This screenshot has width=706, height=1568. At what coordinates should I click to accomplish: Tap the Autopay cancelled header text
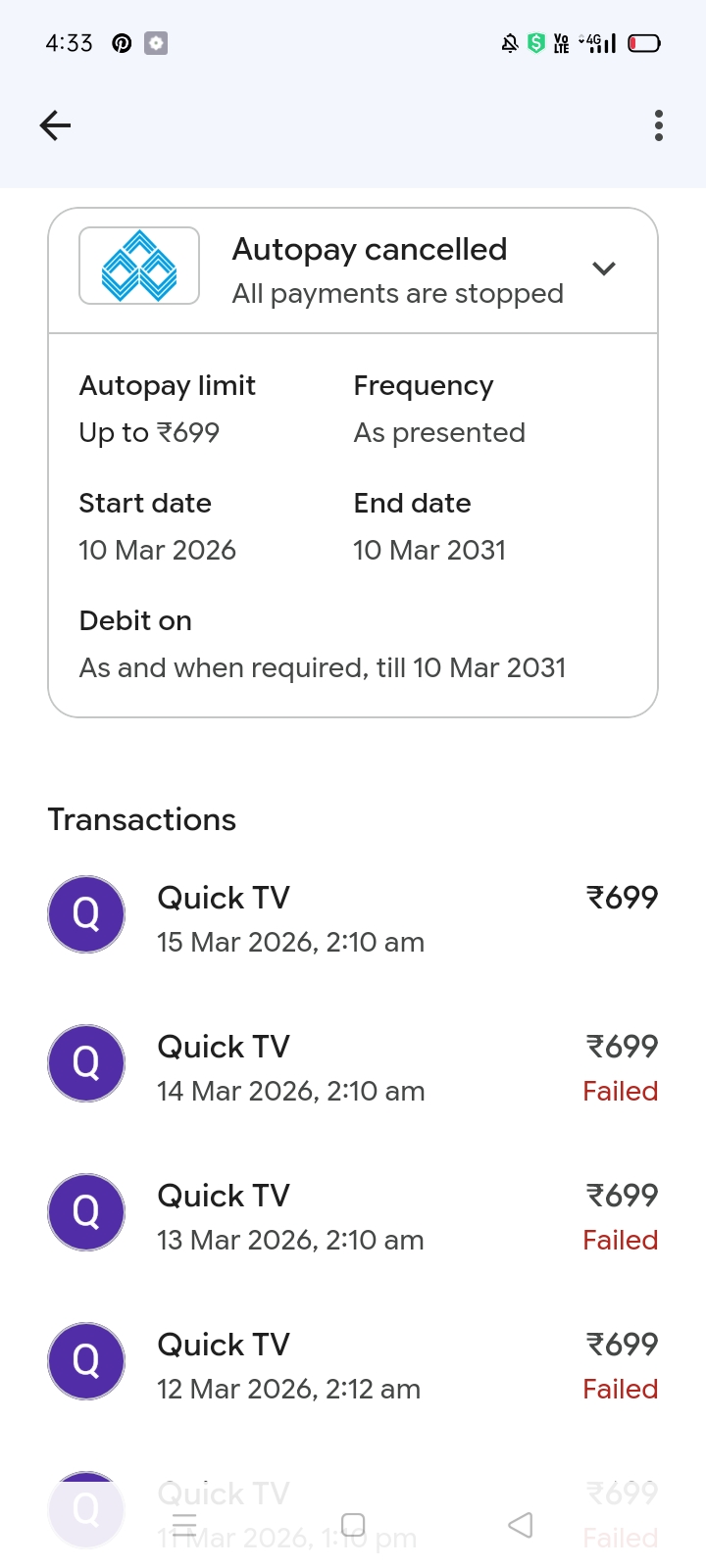point(370,250)
